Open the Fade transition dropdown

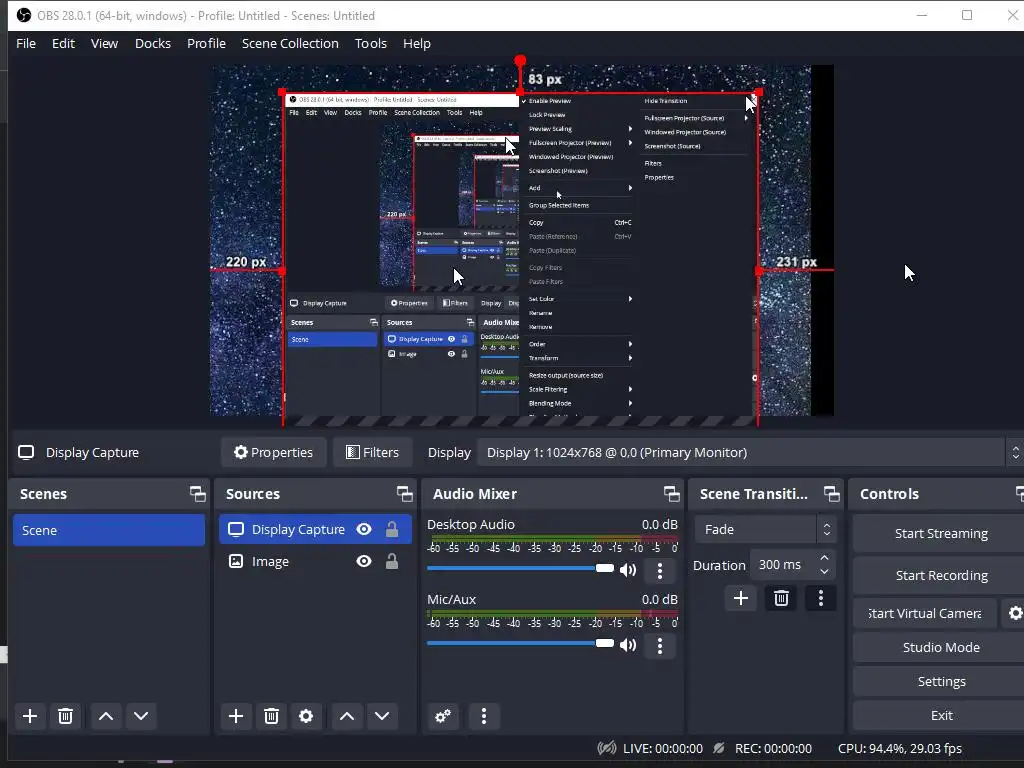pos(765,530)
